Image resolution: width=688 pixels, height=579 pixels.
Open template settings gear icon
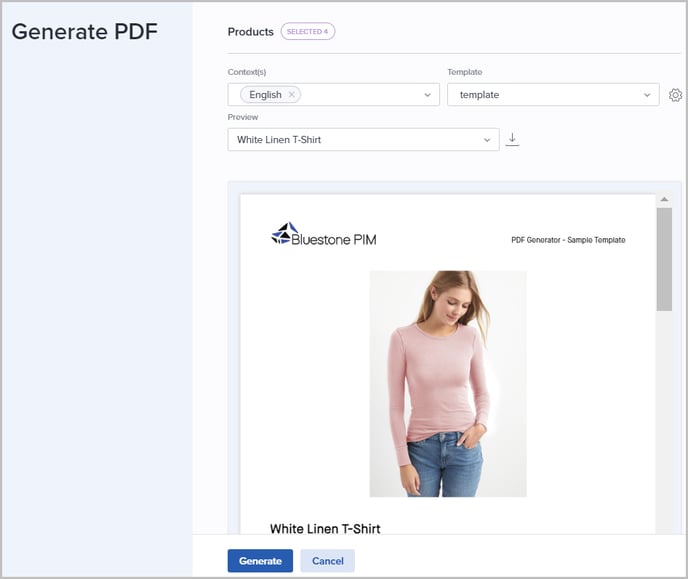point(675,95)
